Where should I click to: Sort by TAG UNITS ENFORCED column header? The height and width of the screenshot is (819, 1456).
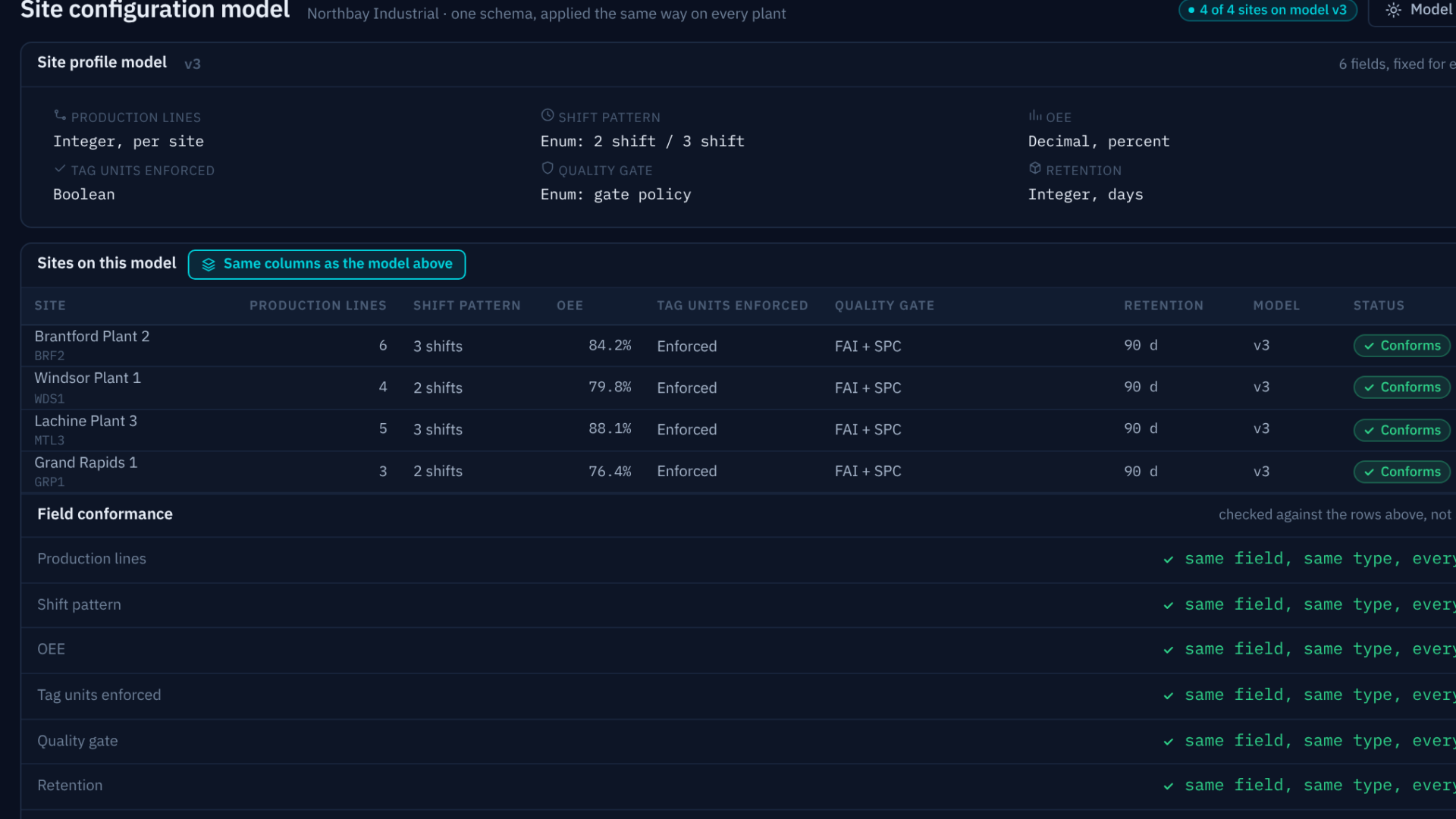point(733,306)
